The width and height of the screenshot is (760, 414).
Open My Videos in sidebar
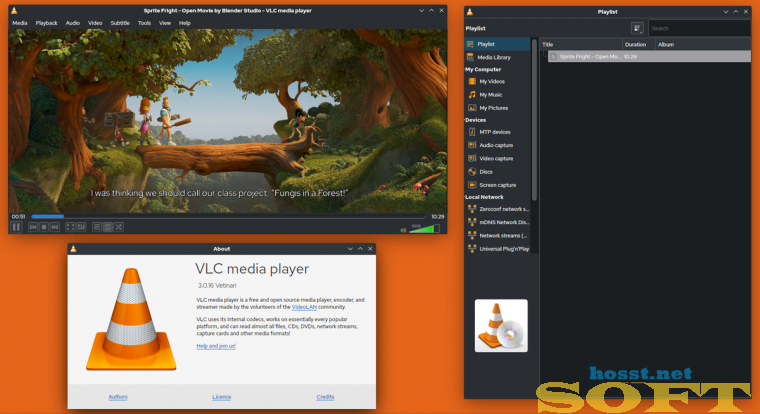tap(497, 81)
